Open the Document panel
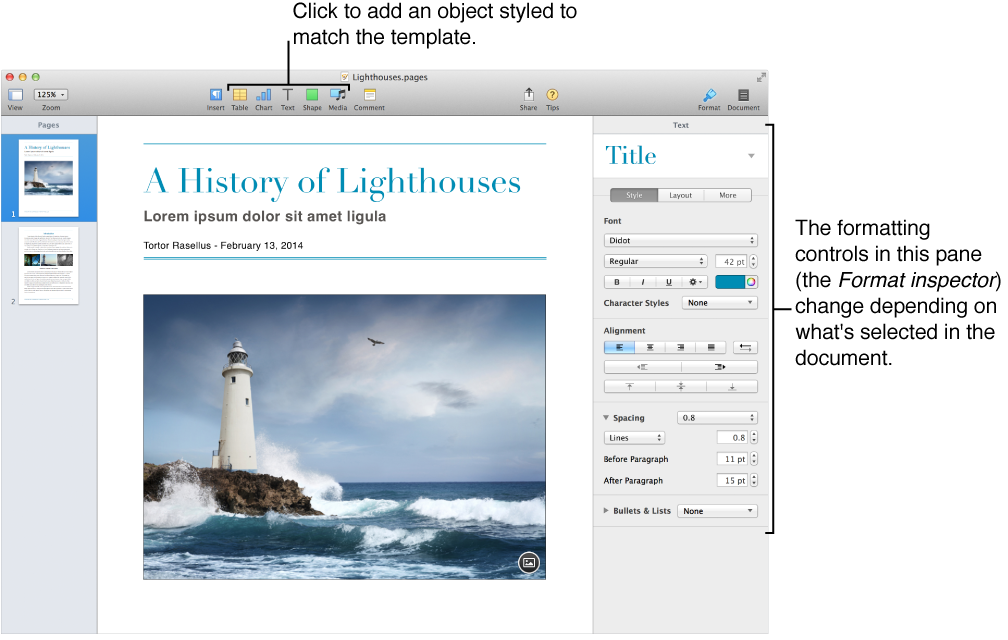Image resolution: width=1008 pixels, height=640 pixels. pyautogui.click(x=743, y=97)
